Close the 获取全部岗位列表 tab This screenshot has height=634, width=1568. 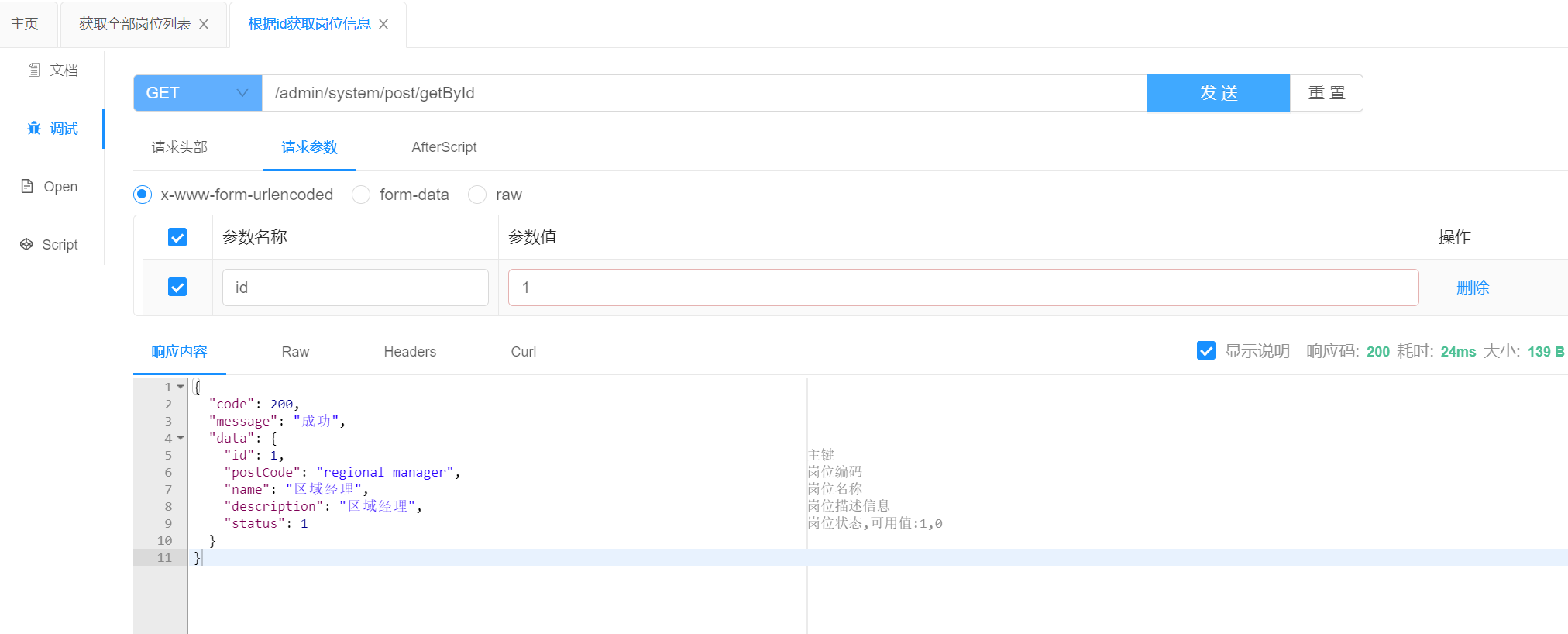click(x=204, y=24)
